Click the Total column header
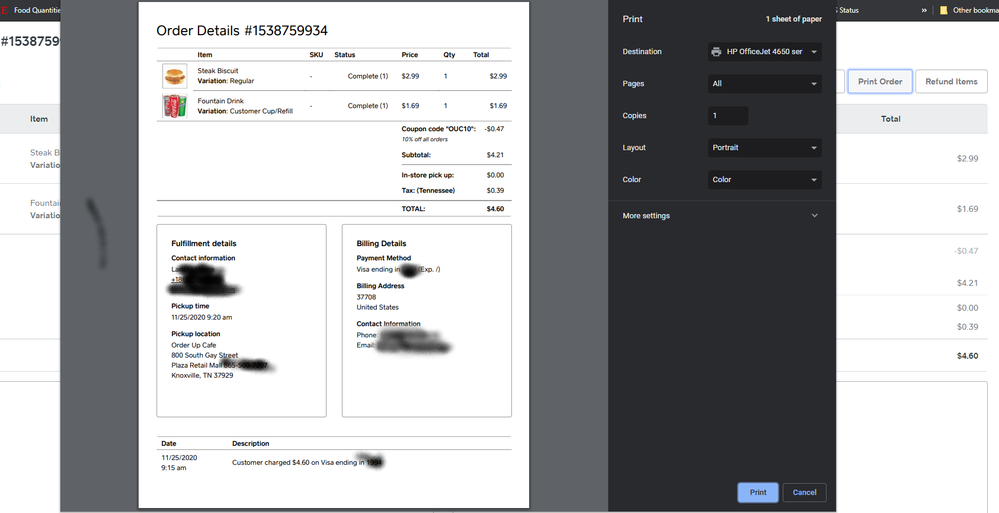 (890, 119)
